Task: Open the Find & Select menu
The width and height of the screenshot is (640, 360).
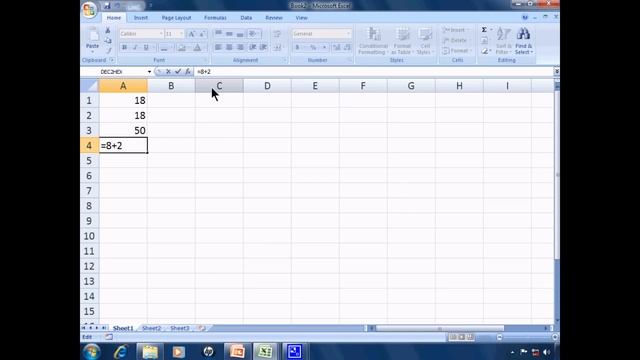Action: [x=524, y=41]
